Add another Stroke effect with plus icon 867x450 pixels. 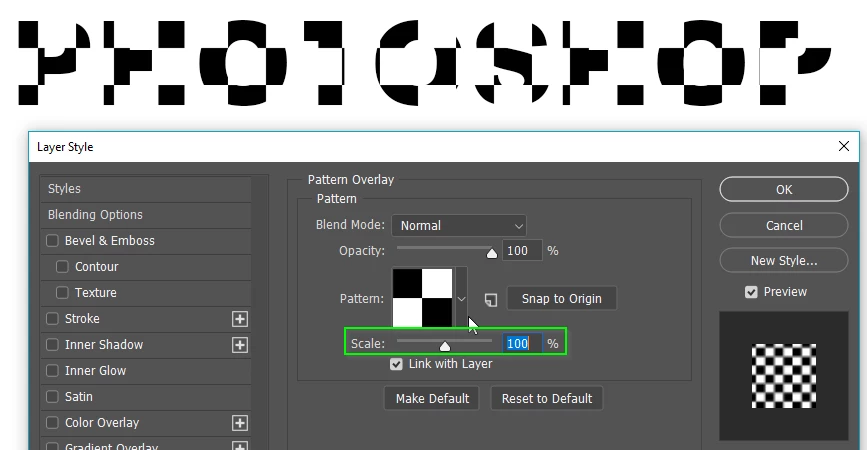pyautogui.click(x=239, y=319)
